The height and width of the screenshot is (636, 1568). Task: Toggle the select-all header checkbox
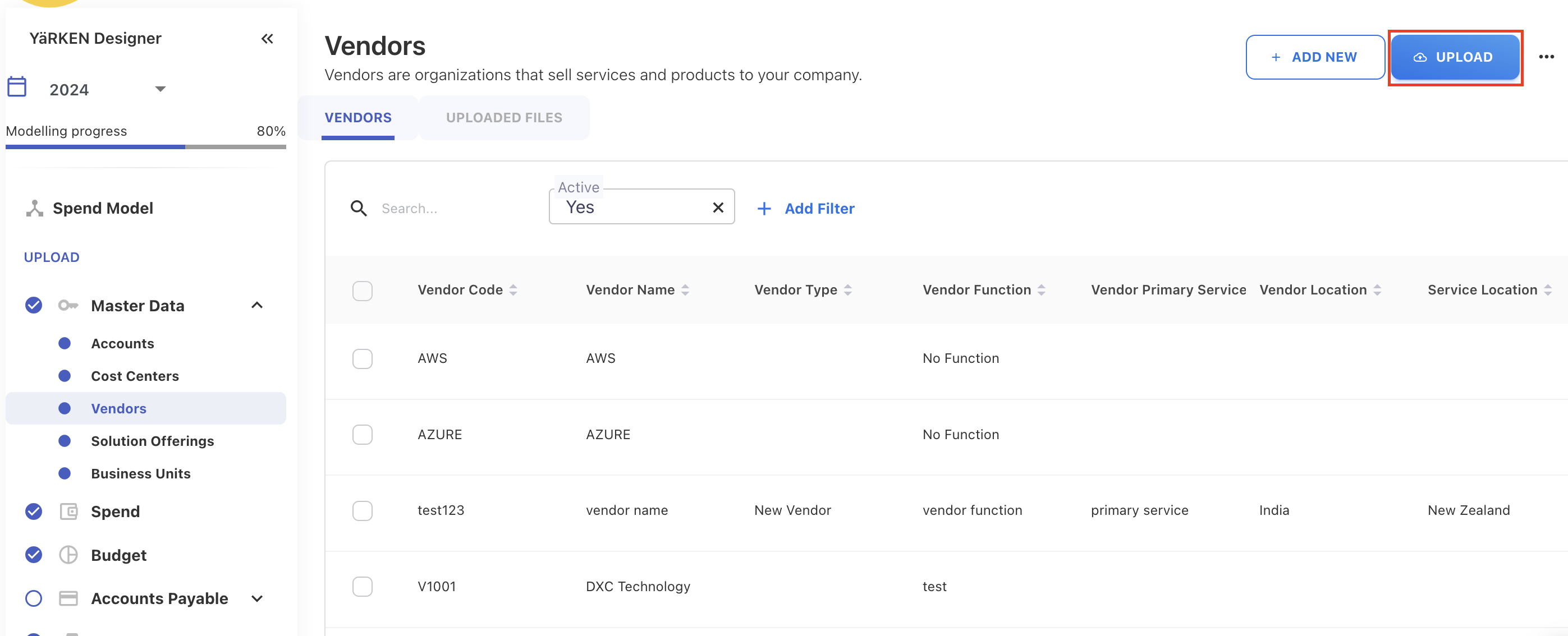tap(362, 290)
